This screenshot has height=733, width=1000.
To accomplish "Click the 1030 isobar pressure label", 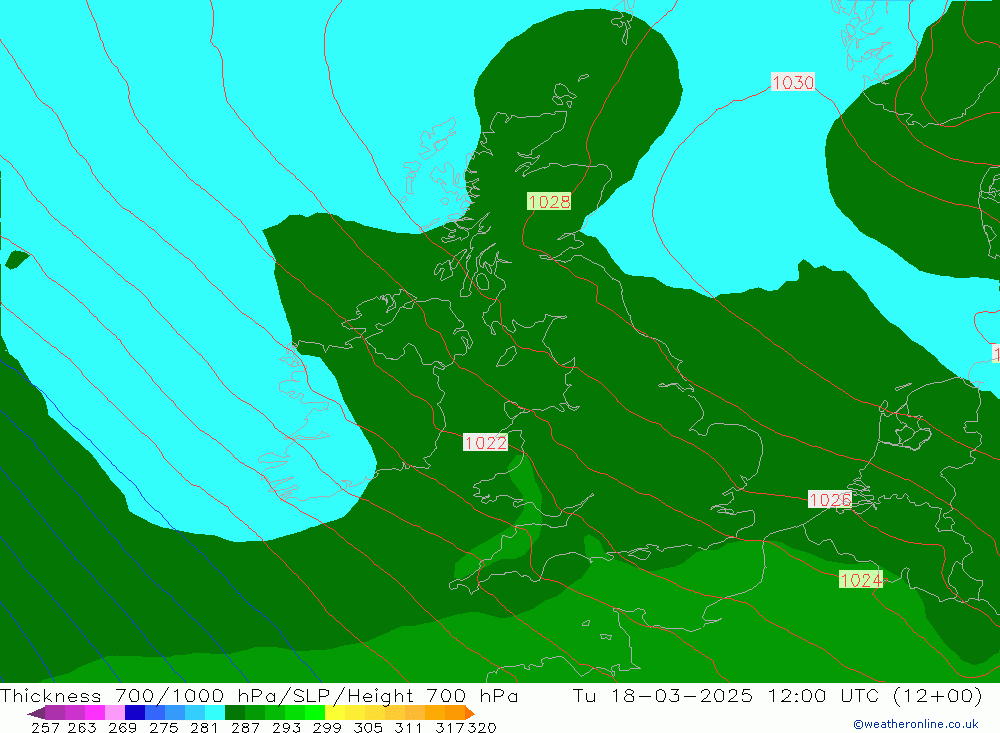I will (x=793, y=82).
